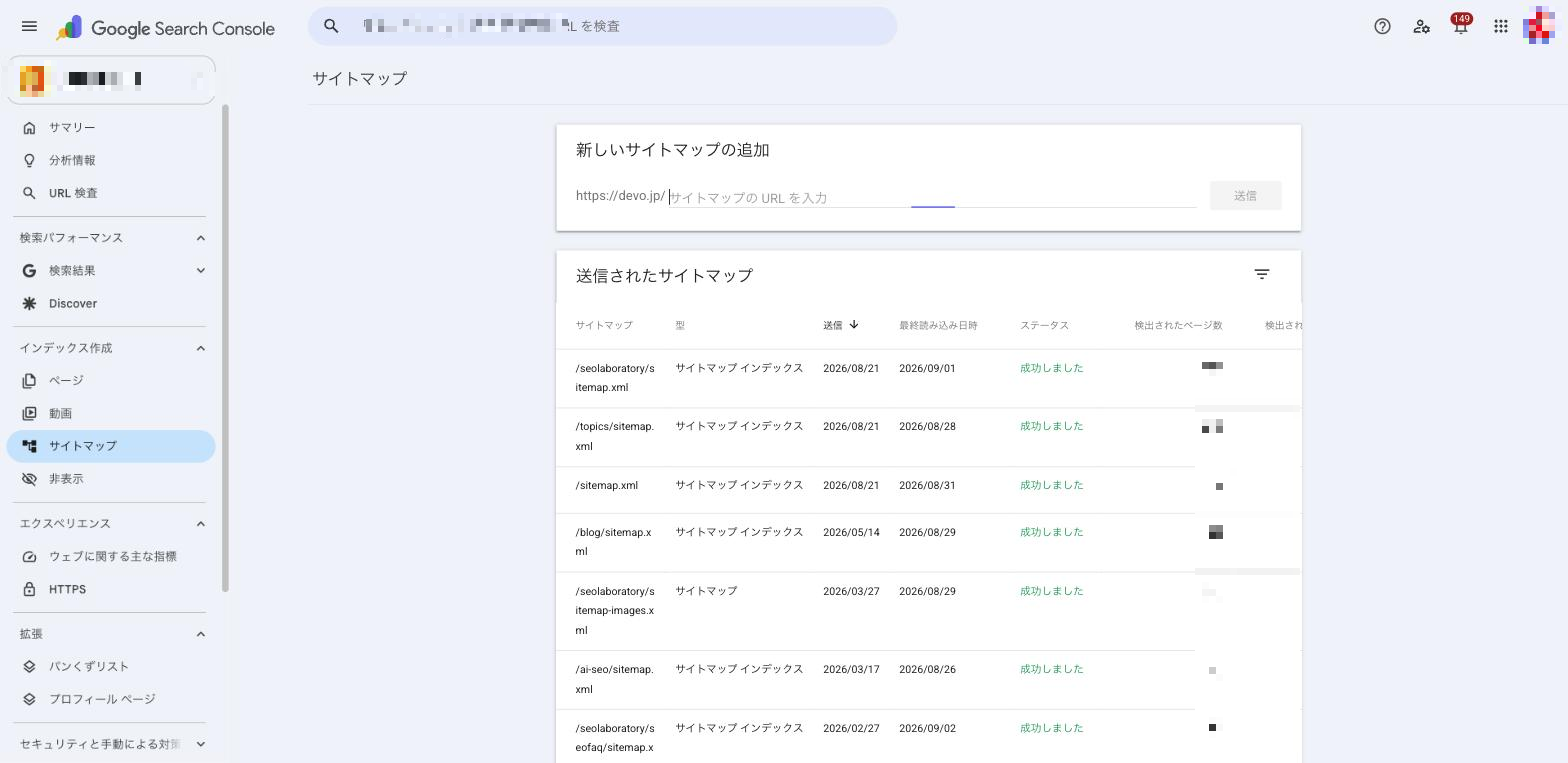
Task: Open HTTPS report
Action: [111, 589]
